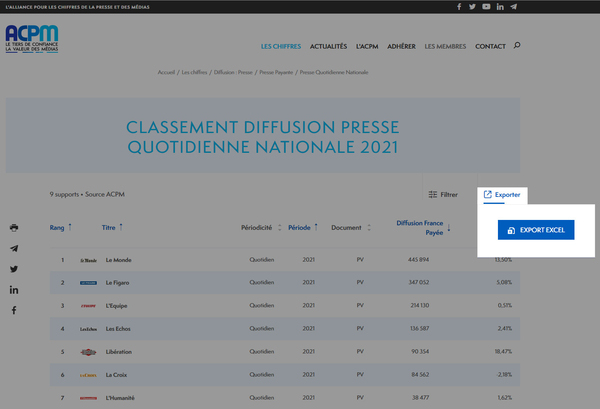Click diffusion value 136 587

tap(420, 328)
